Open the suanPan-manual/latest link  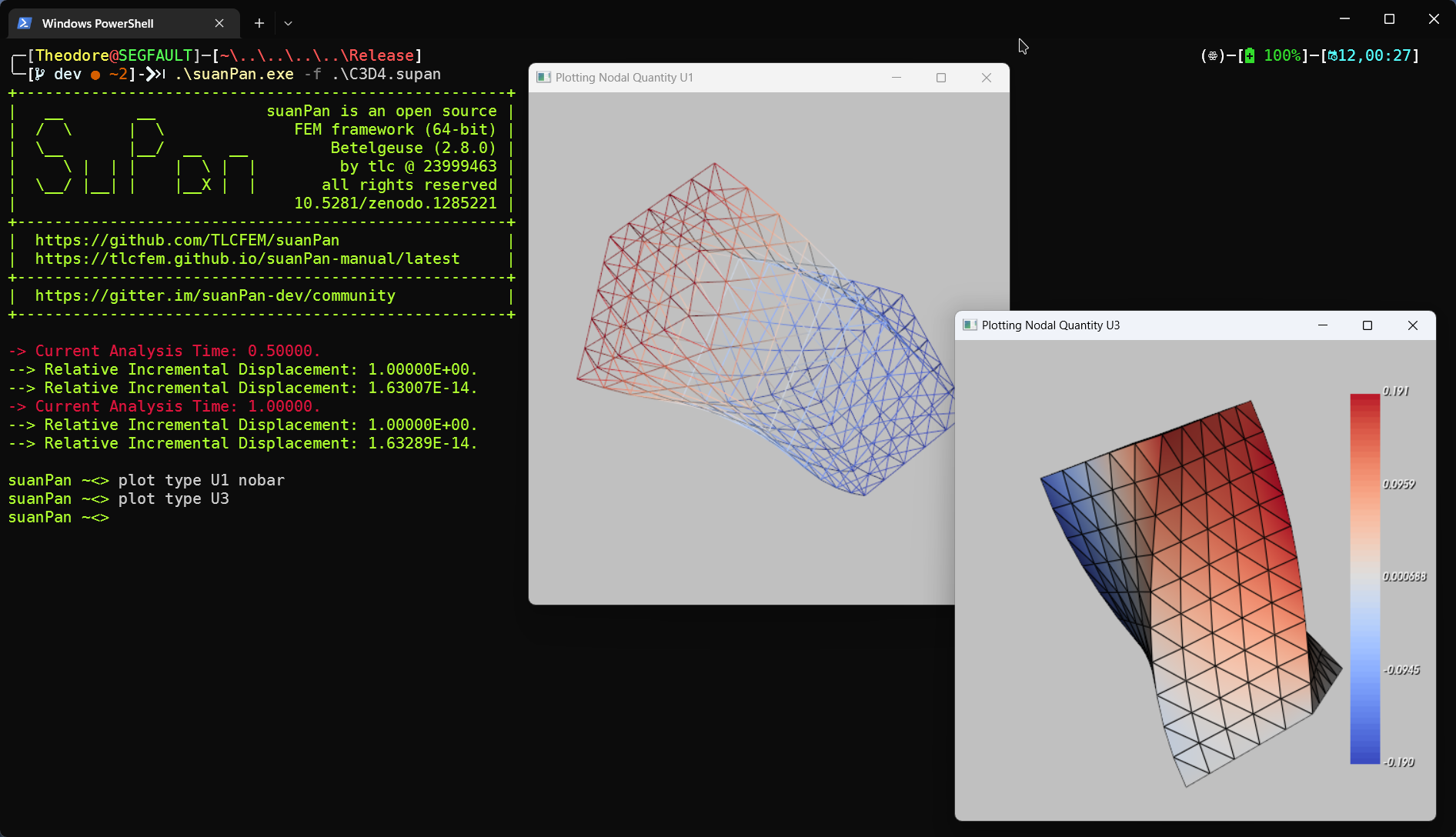pyautogui.click(x=247, y=258)
